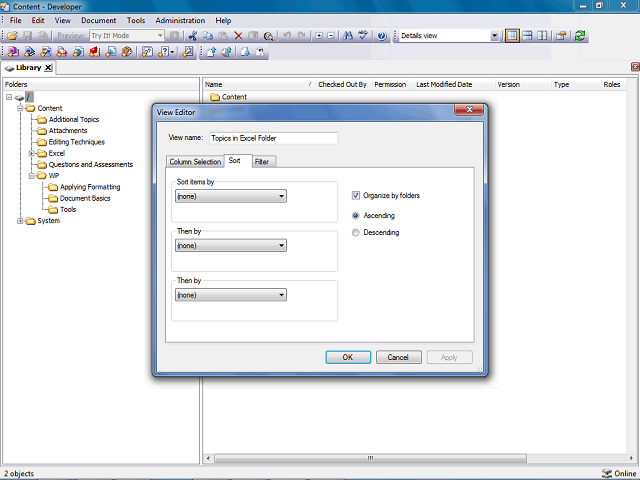640x480 pixels.
Task: Switch to the Column Selection tab
Action: point(195,162)
